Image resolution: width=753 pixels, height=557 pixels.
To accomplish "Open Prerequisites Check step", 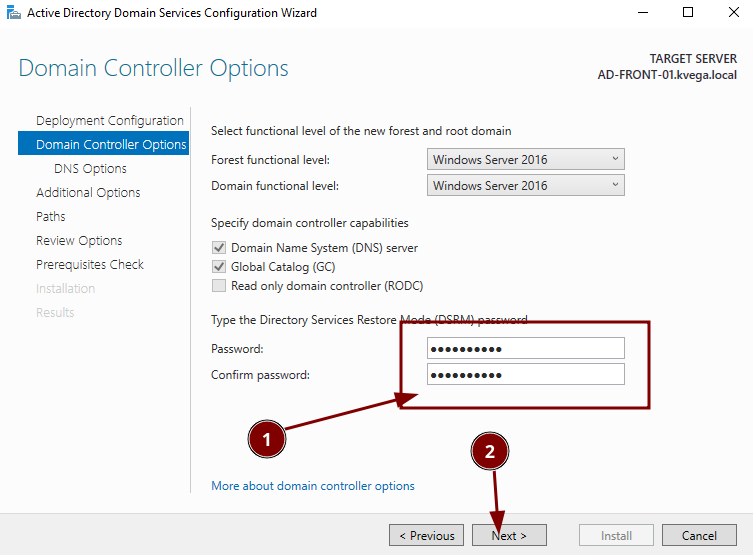I will [x=90, y=265].
